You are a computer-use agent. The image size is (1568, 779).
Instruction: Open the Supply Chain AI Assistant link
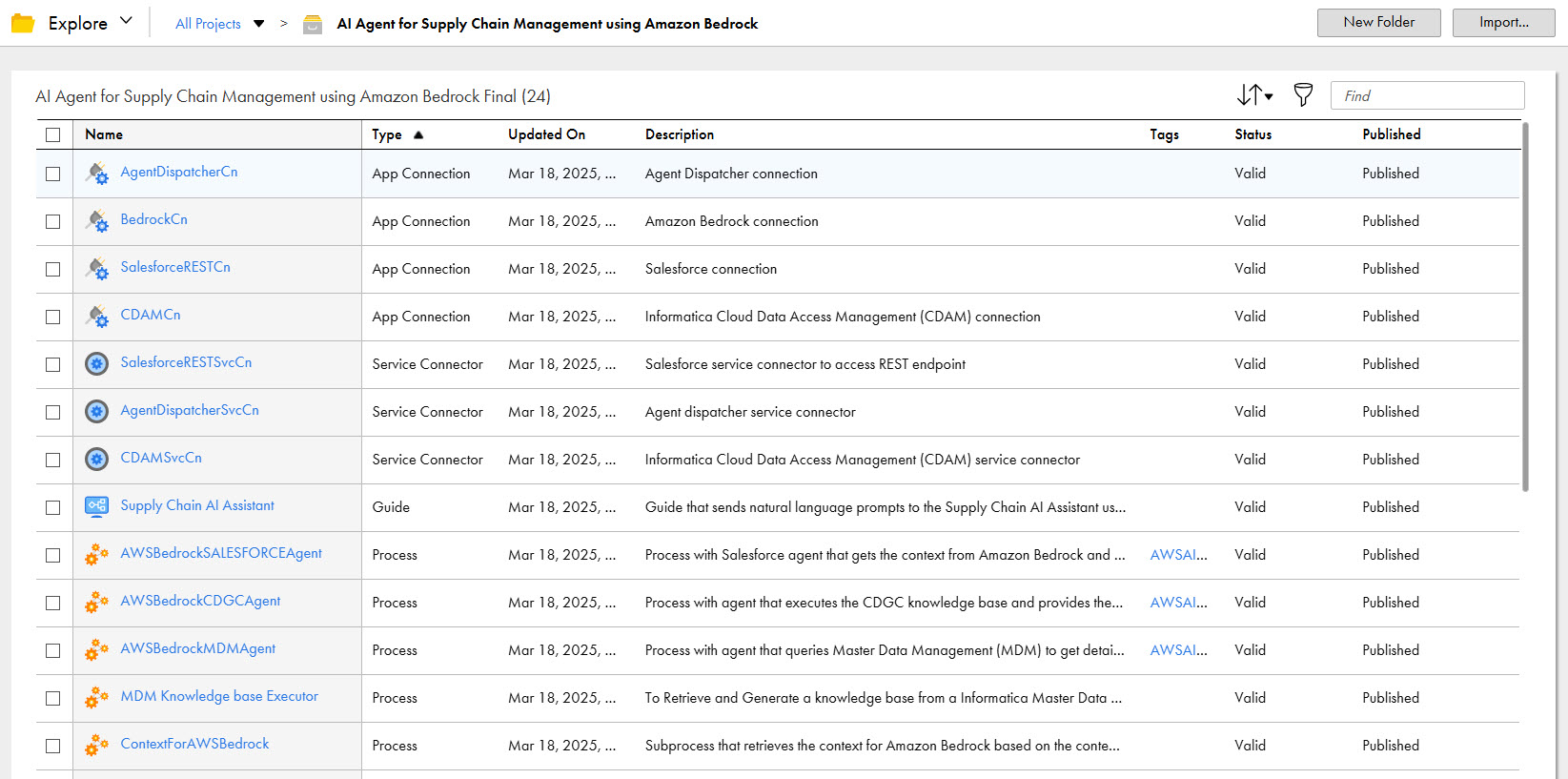tap(197, 505)
